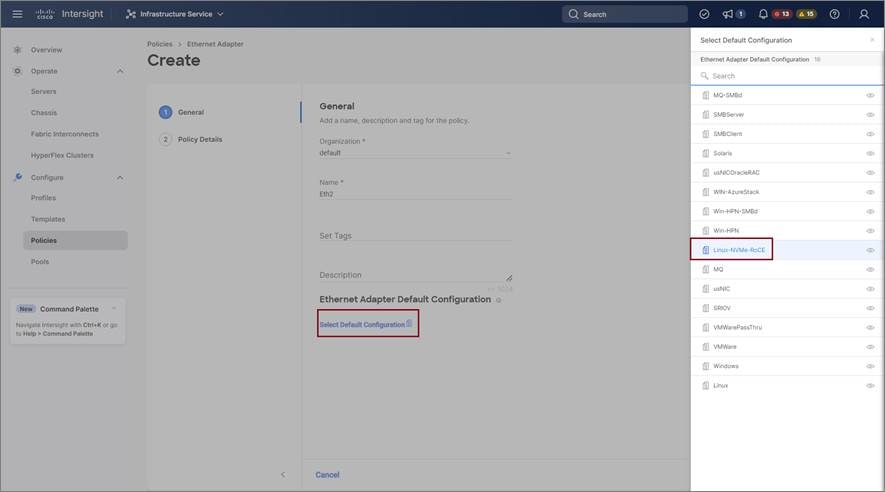Open the help question mark icon
The image size is (885, 492).
834,14
